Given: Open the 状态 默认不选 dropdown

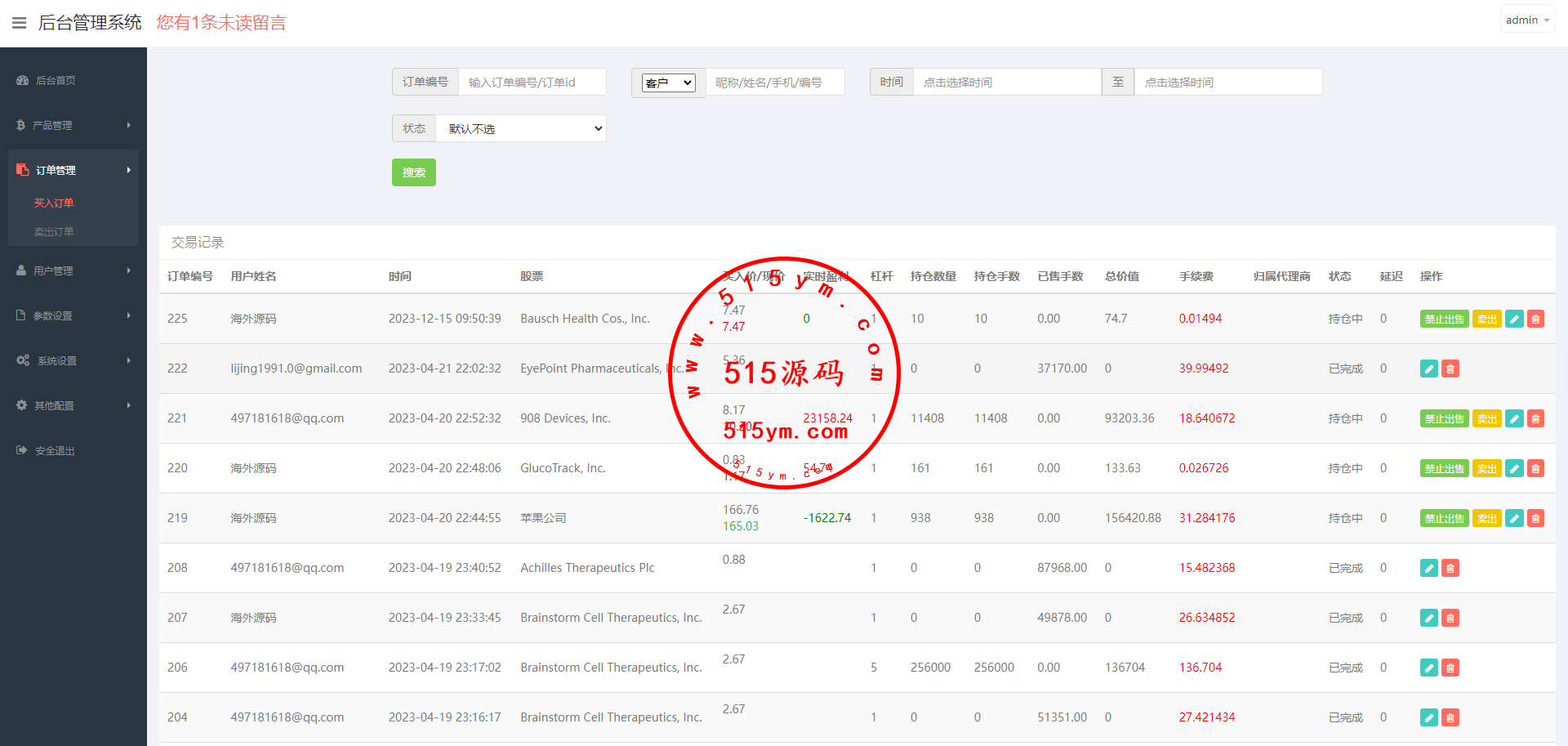Looking at the screenshot, I should pos(521,128).
